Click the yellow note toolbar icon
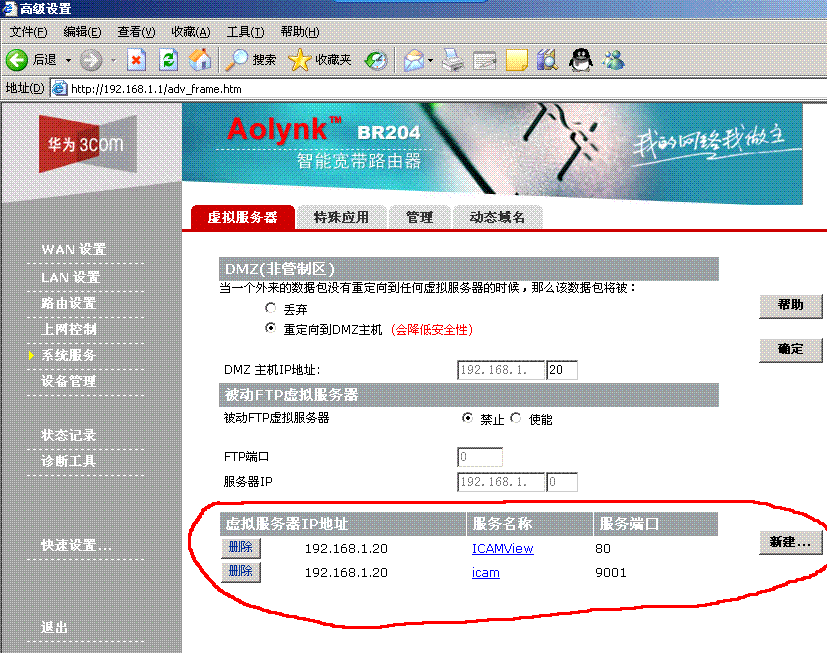The image size is (827, 653). pos(516,60)
